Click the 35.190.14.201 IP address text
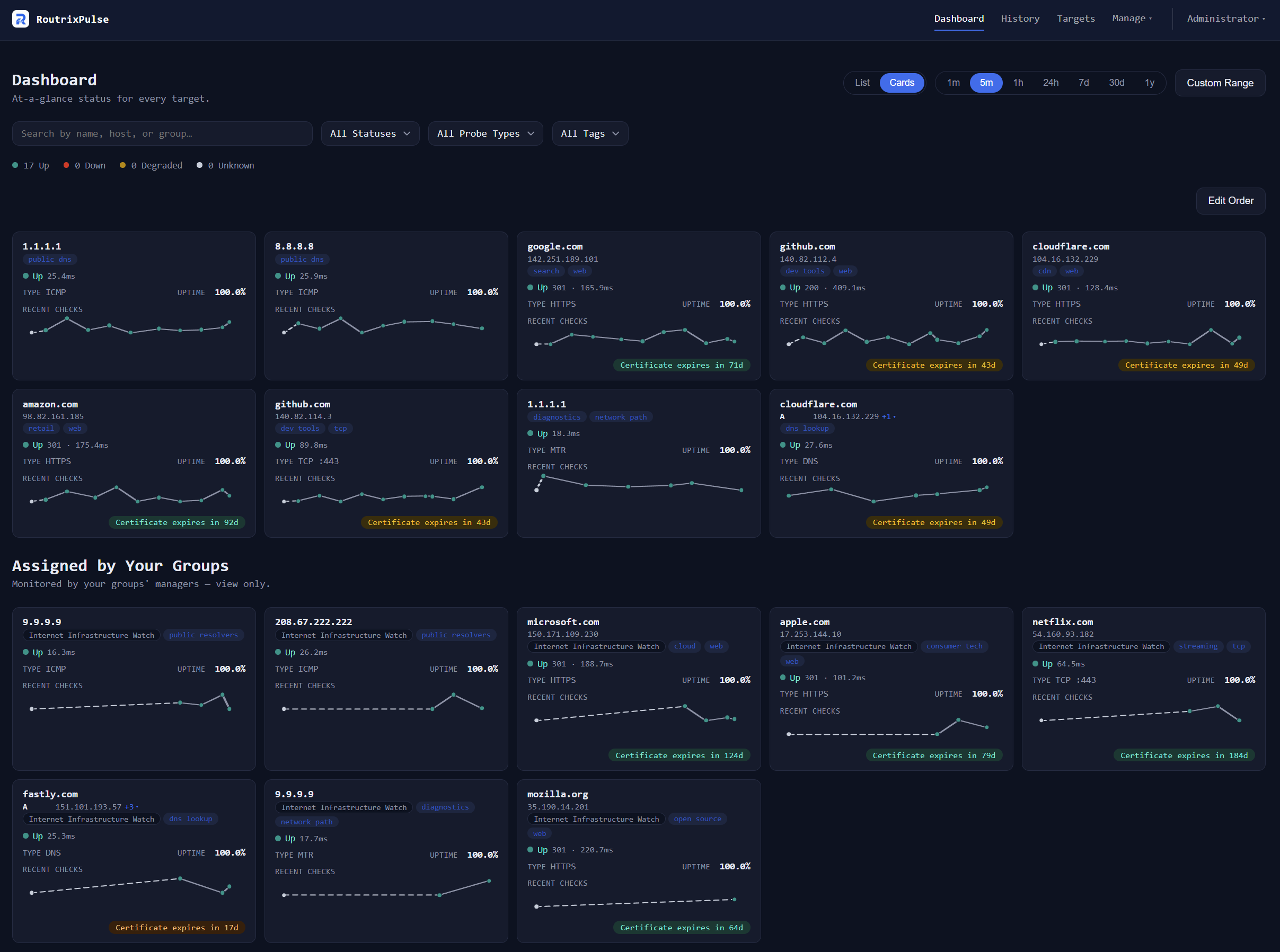Viewport: 1280px width, 952px height. point(558,807)
